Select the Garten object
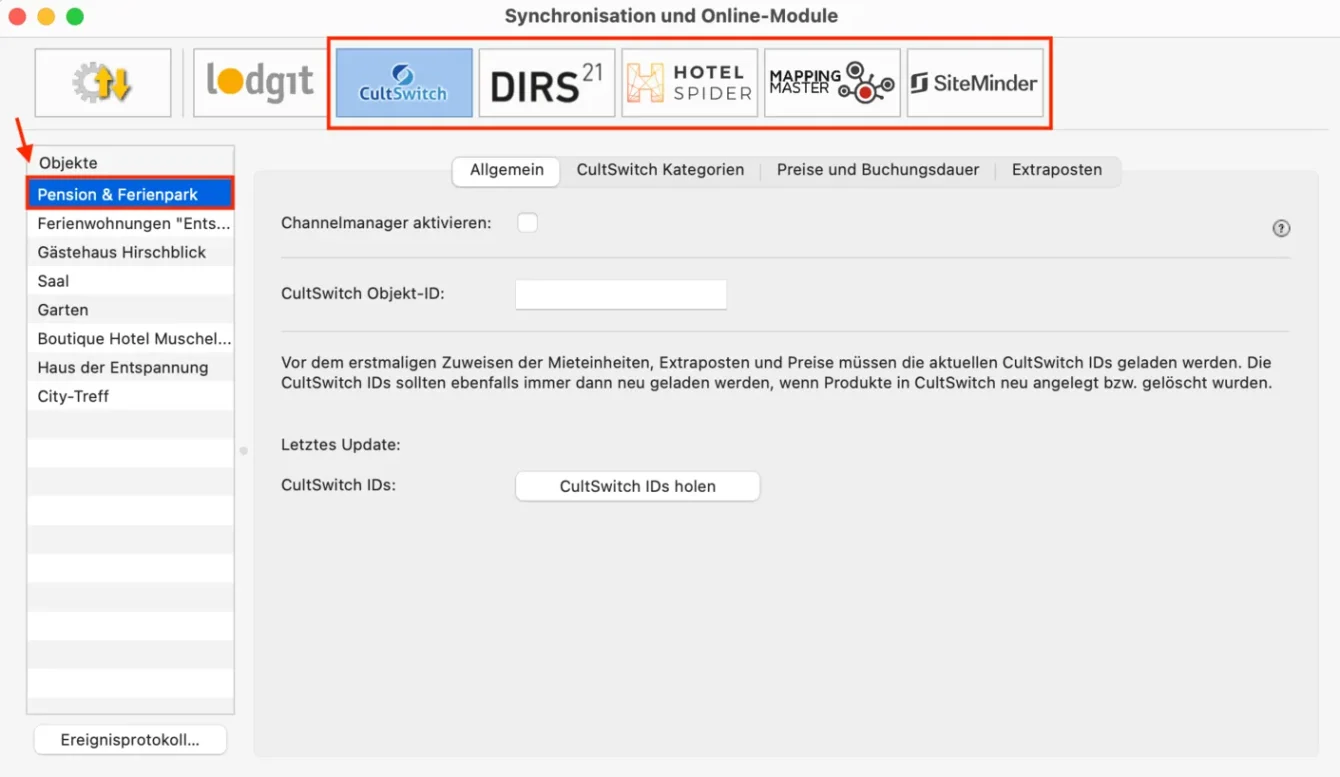 (x=130, y=310)
